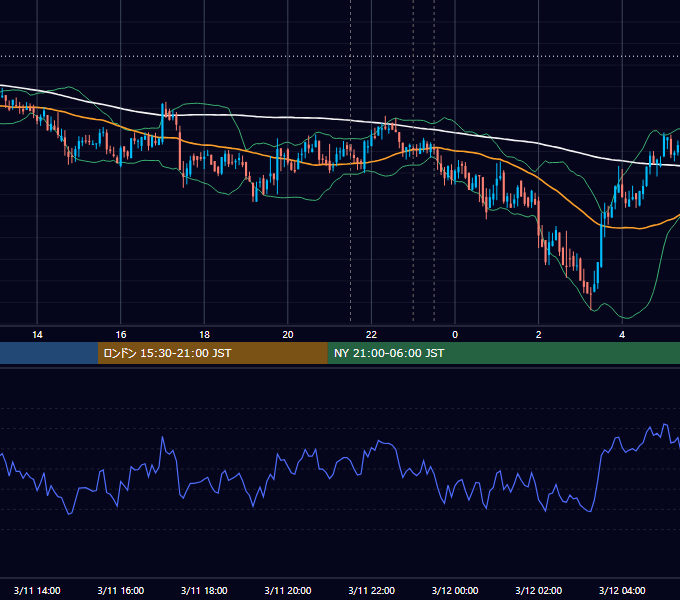Viewport: 680px width, 600px height.
Task: Click the 2 hour label on the price chart axis
Action: click(x=538, y=335)
